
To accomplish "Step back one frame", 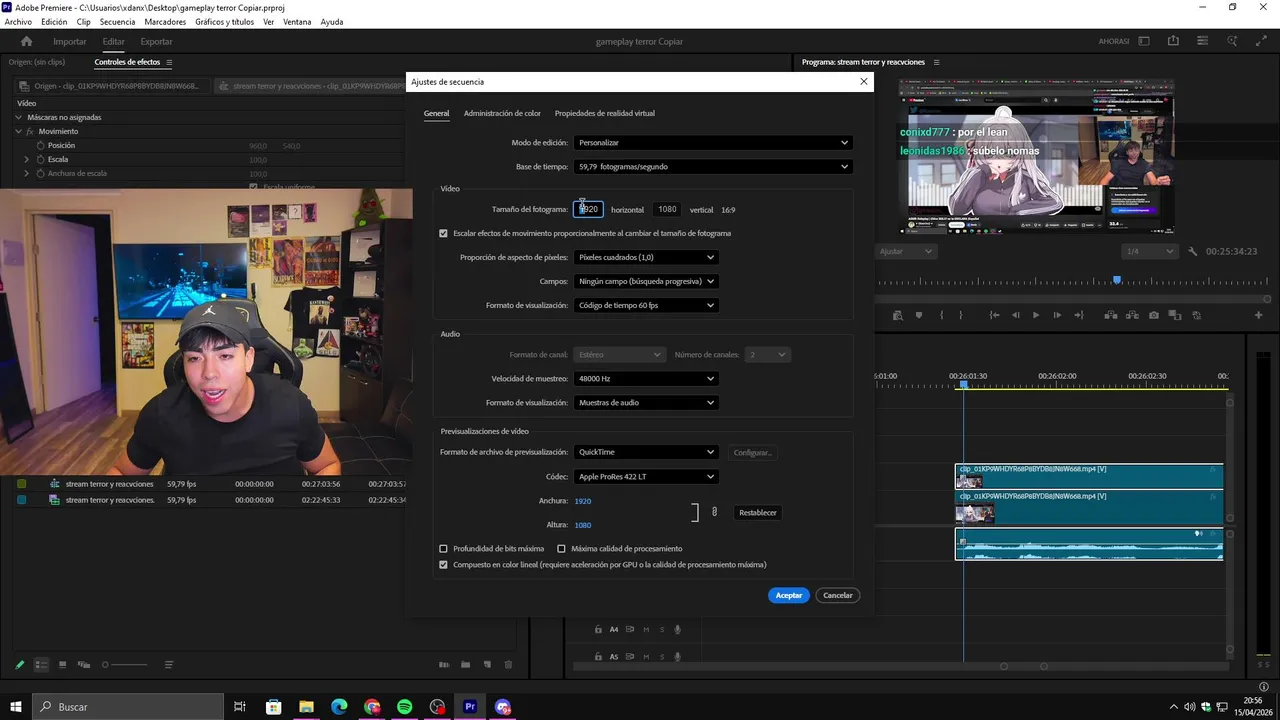I will click(1016, 315).
